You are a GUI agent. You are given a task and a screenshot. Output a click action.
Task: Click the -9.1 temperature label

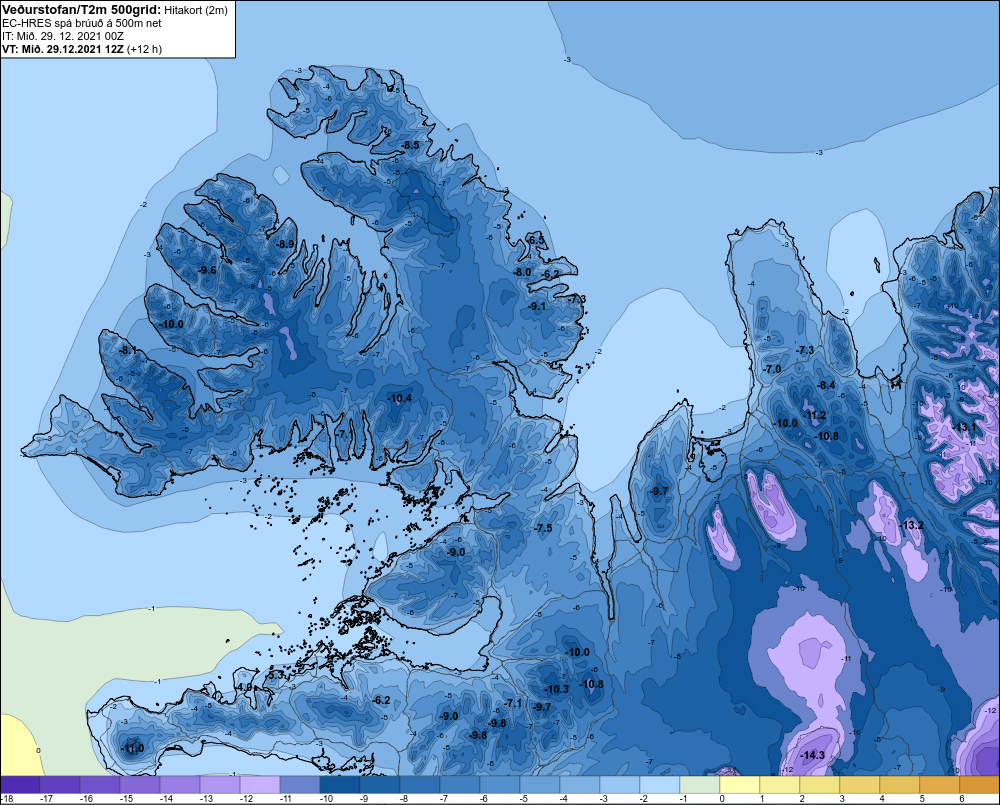(536, 306)
